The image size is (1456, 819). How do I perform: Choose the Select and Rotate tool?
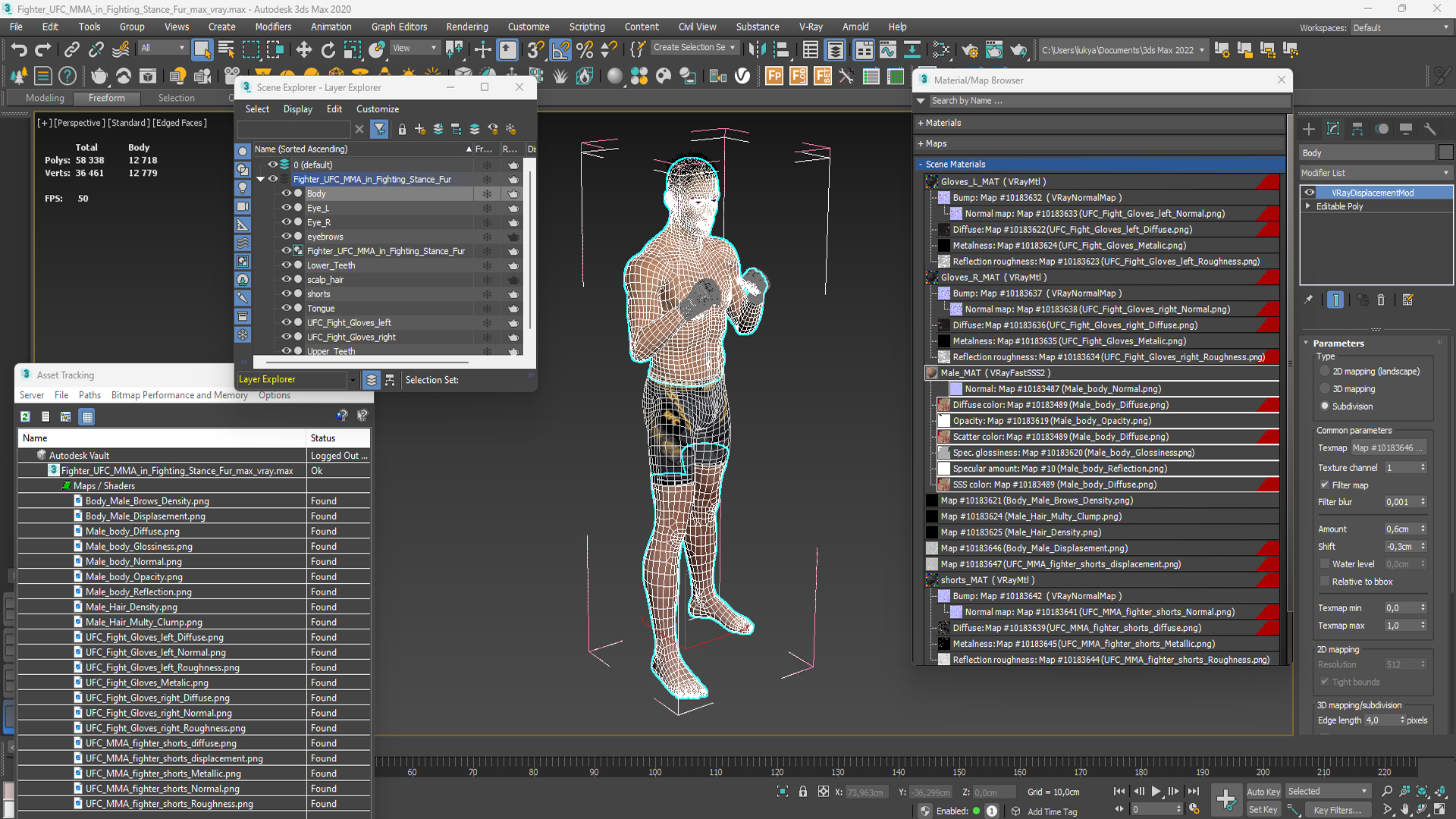328,50
